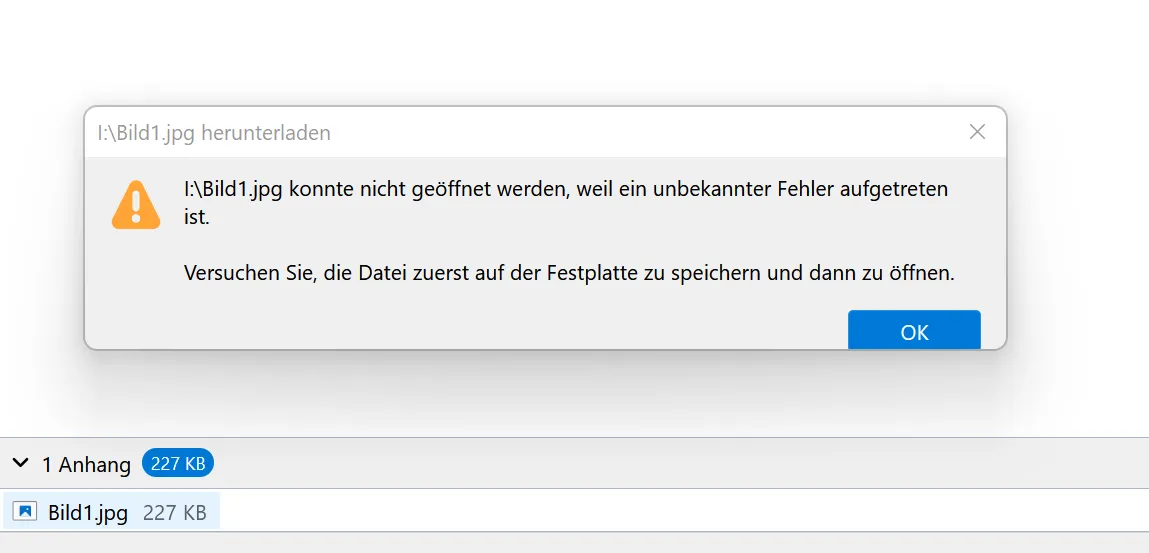
Task: Click the OK button in the error dialog
Action: point(914,330)
